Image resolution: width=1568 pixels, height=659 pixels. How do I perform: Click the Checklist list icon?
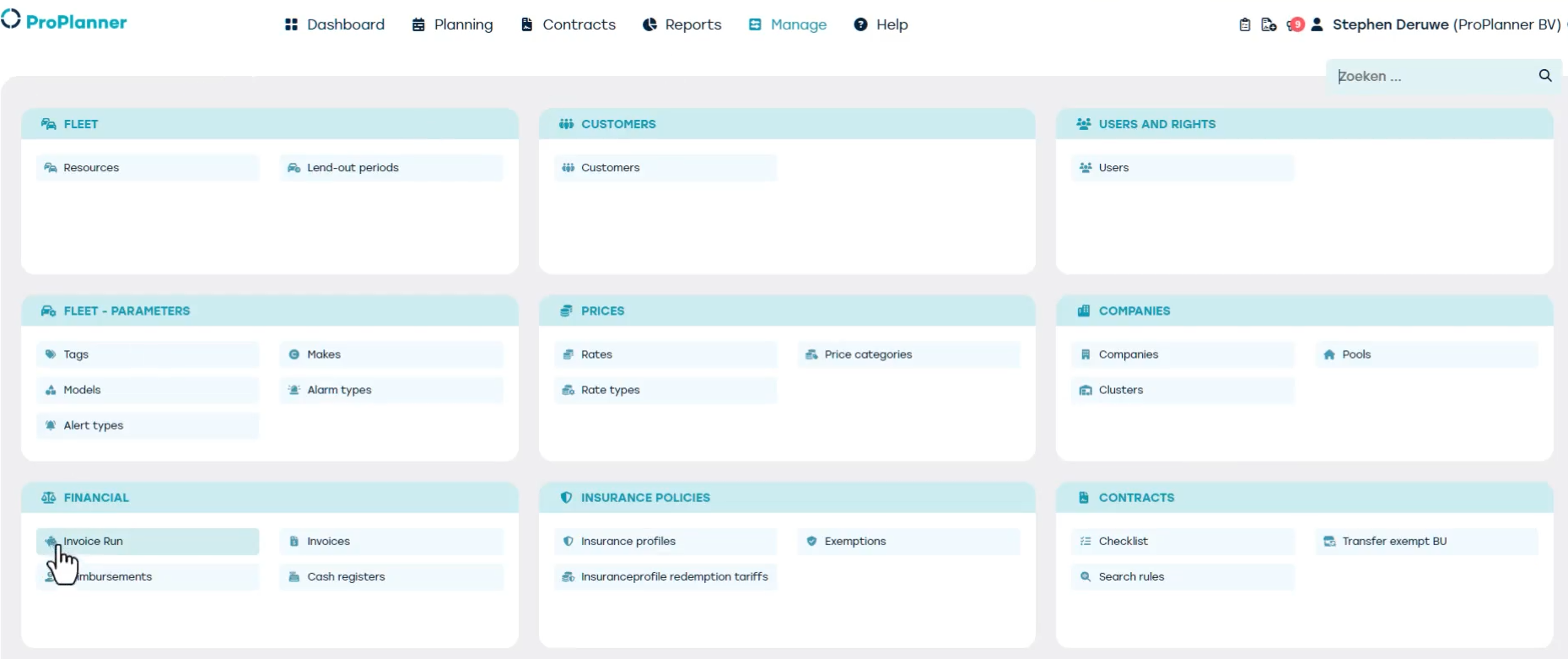pyautogui.click(x=1086, y=542)
